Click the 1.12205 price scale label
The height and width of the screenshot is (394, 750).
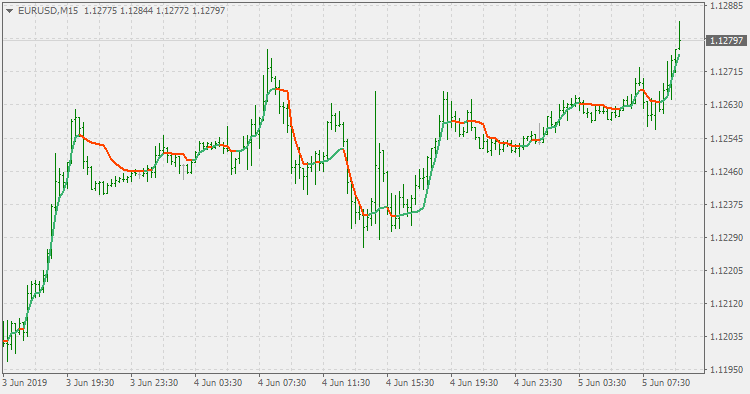(x=727, y=271)
